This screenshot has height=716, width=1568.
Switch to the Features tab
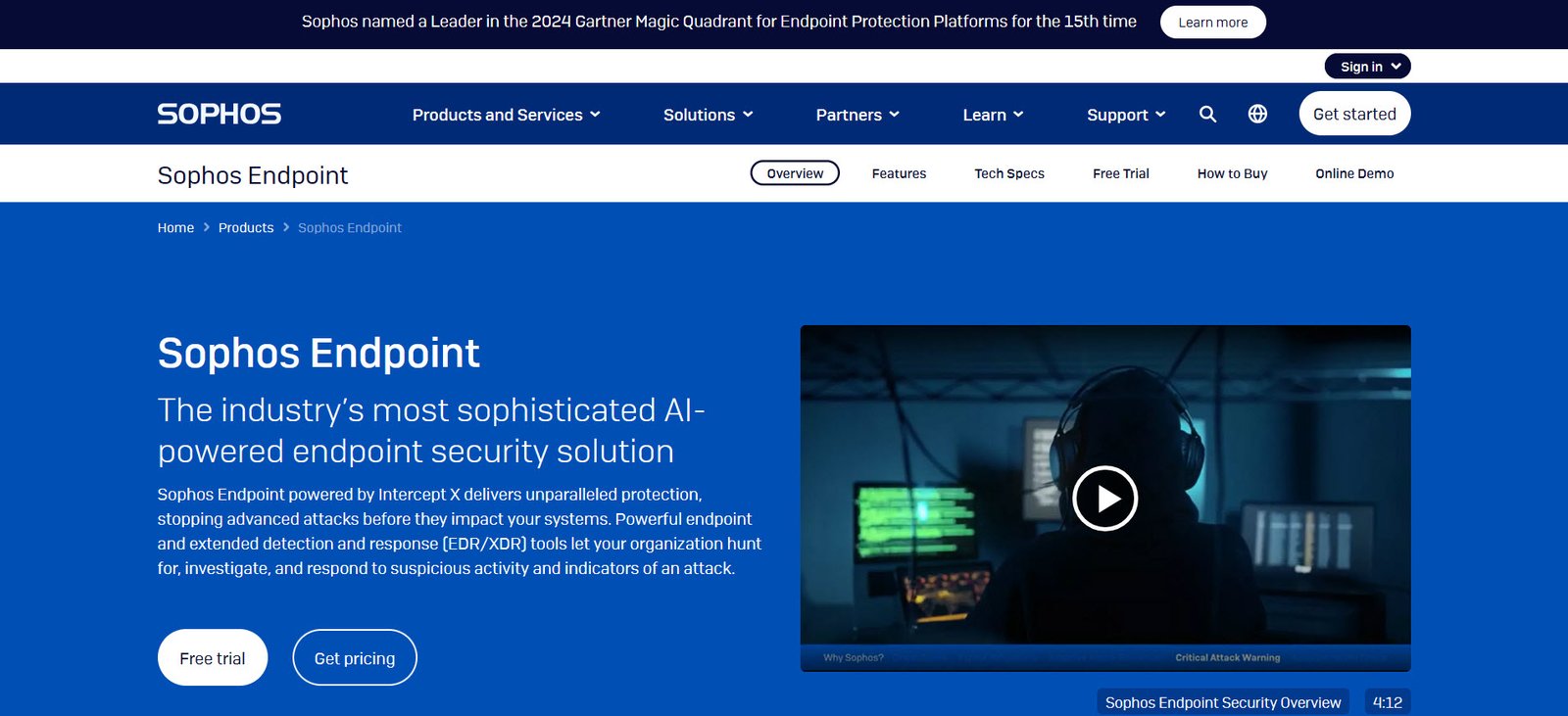tap(899, 173)
